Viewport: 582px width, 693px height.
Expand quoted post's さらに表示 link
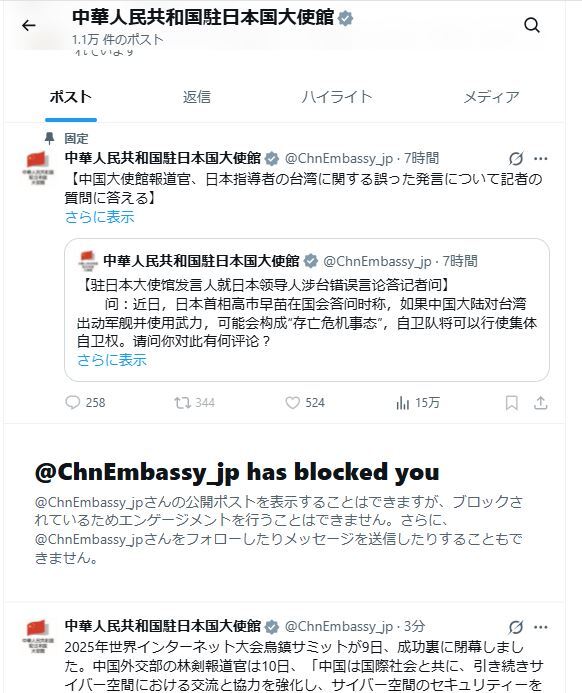pos(112,360)
